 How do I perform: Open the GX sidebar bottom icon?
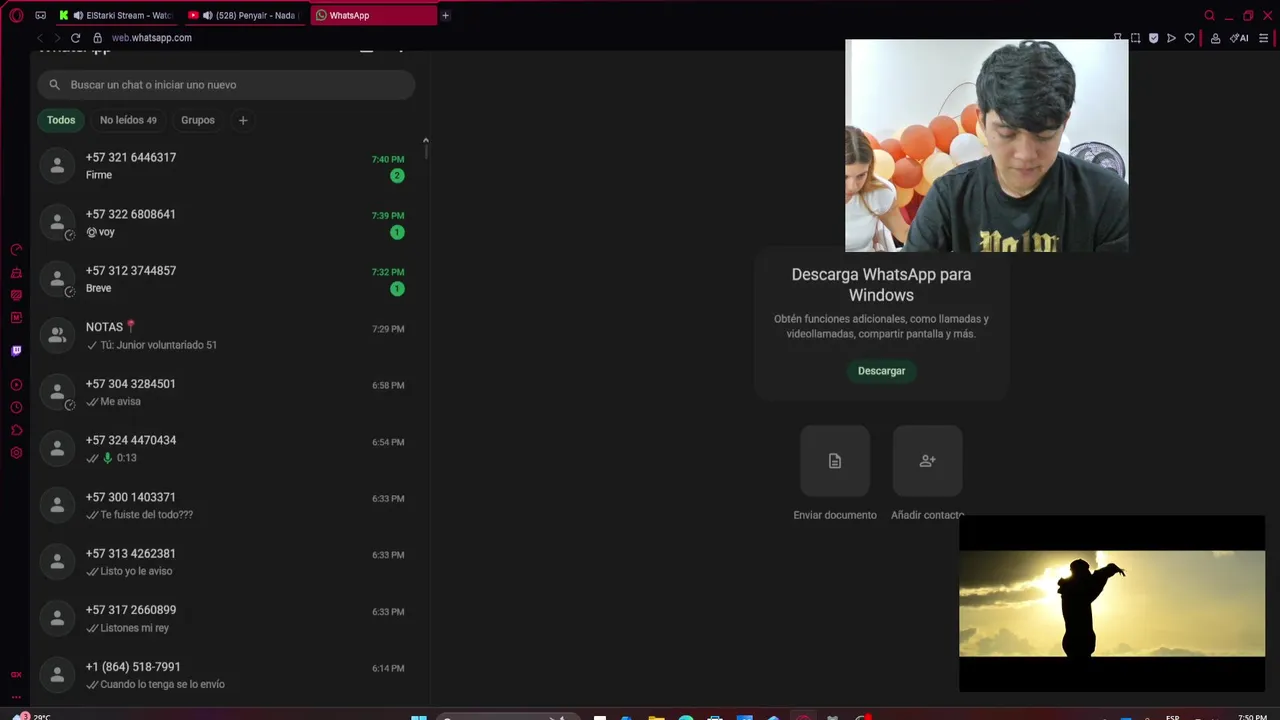[x=16, y=675]
